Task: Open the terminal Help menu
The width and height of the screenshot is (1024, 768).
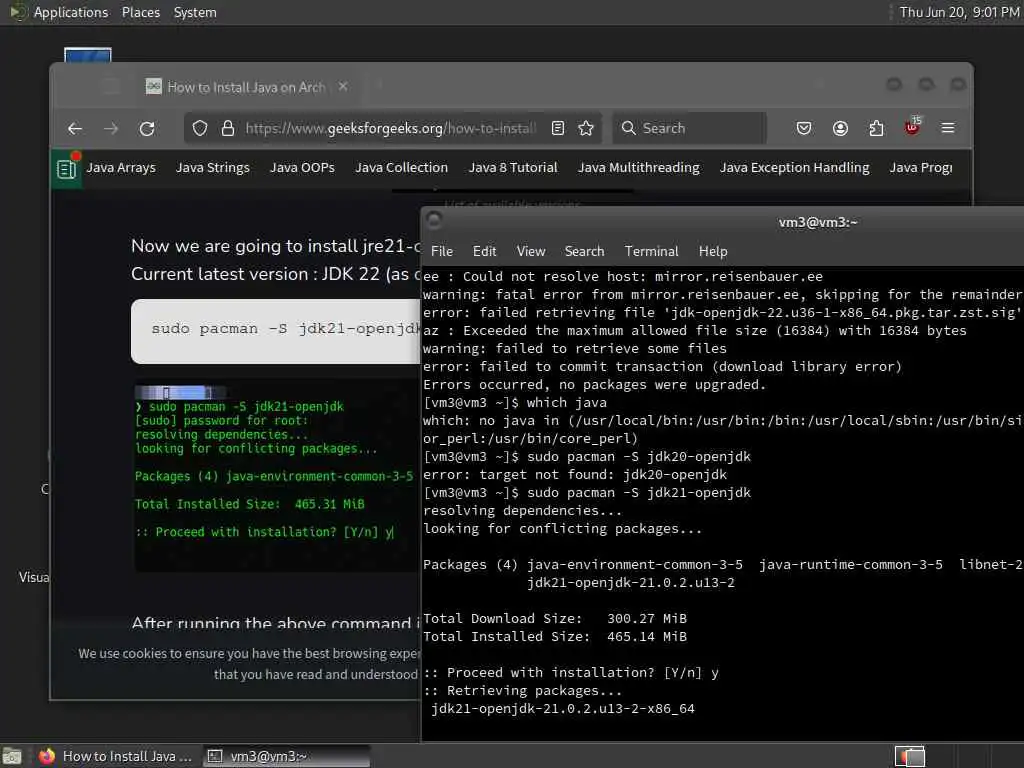Action: tap(712, 251)
